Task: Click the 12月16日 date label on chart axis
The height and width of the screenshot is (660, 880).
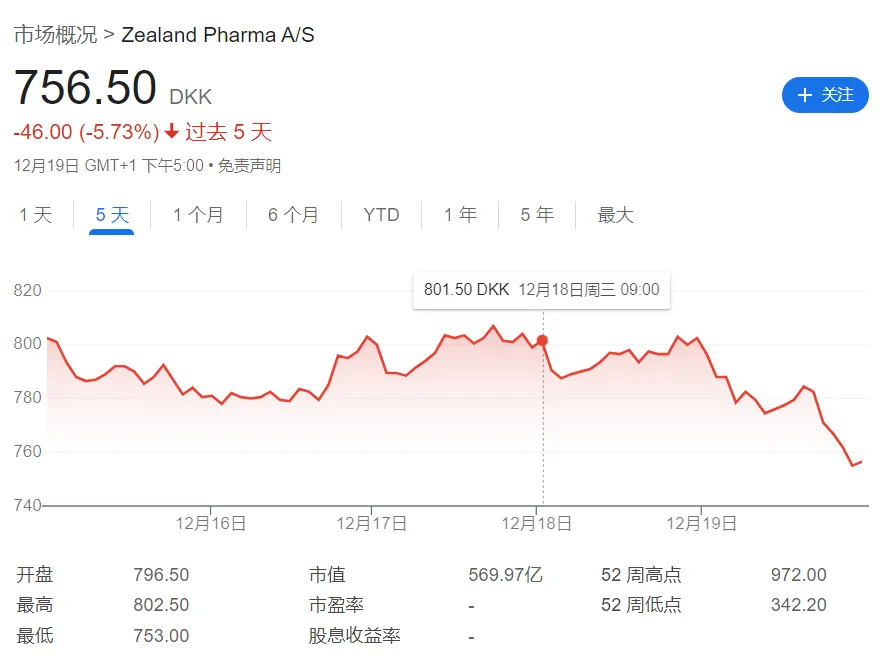Action: click(211, 523)
